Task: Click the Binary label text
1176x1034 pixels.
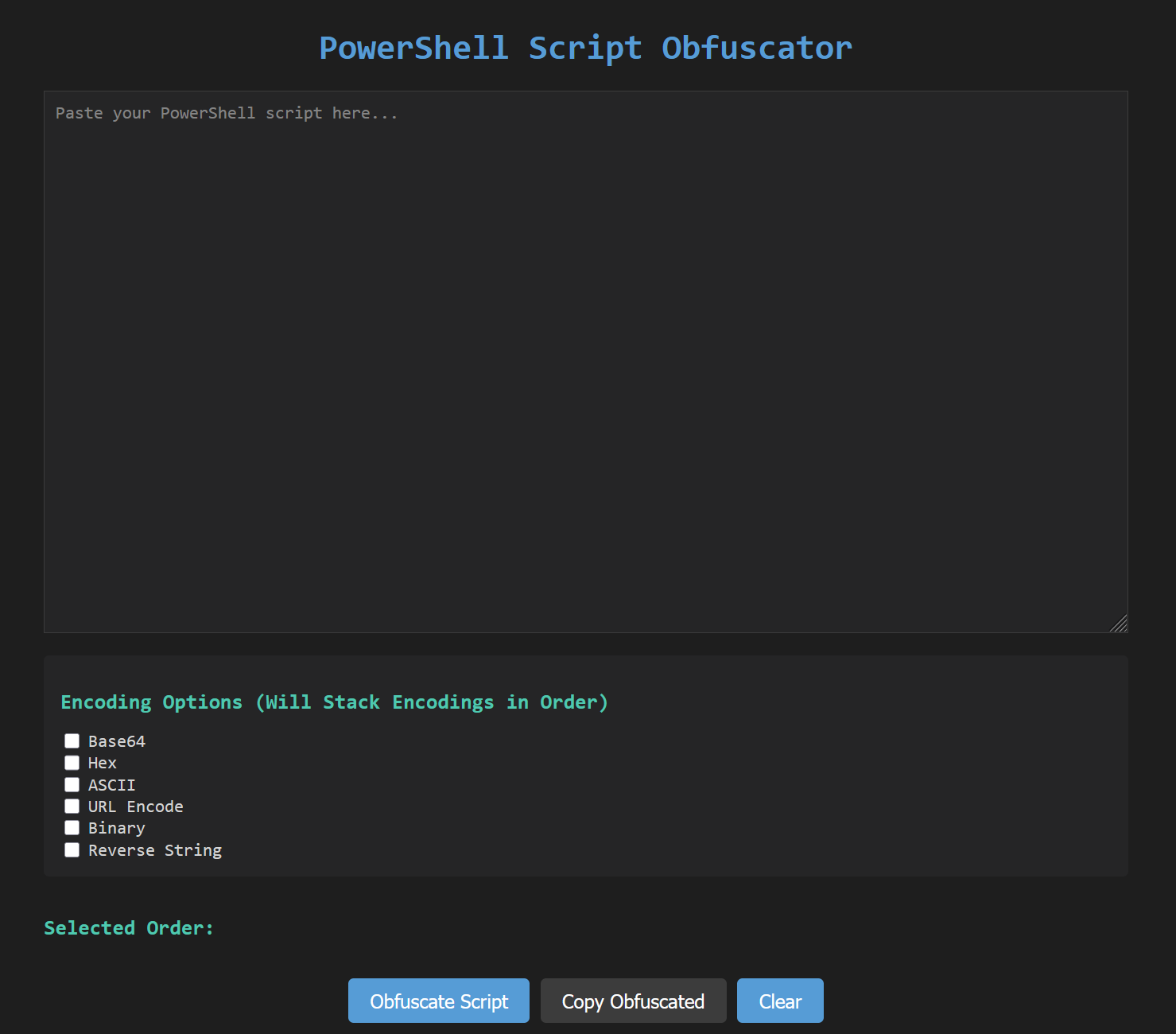Action: click(117, 828)
